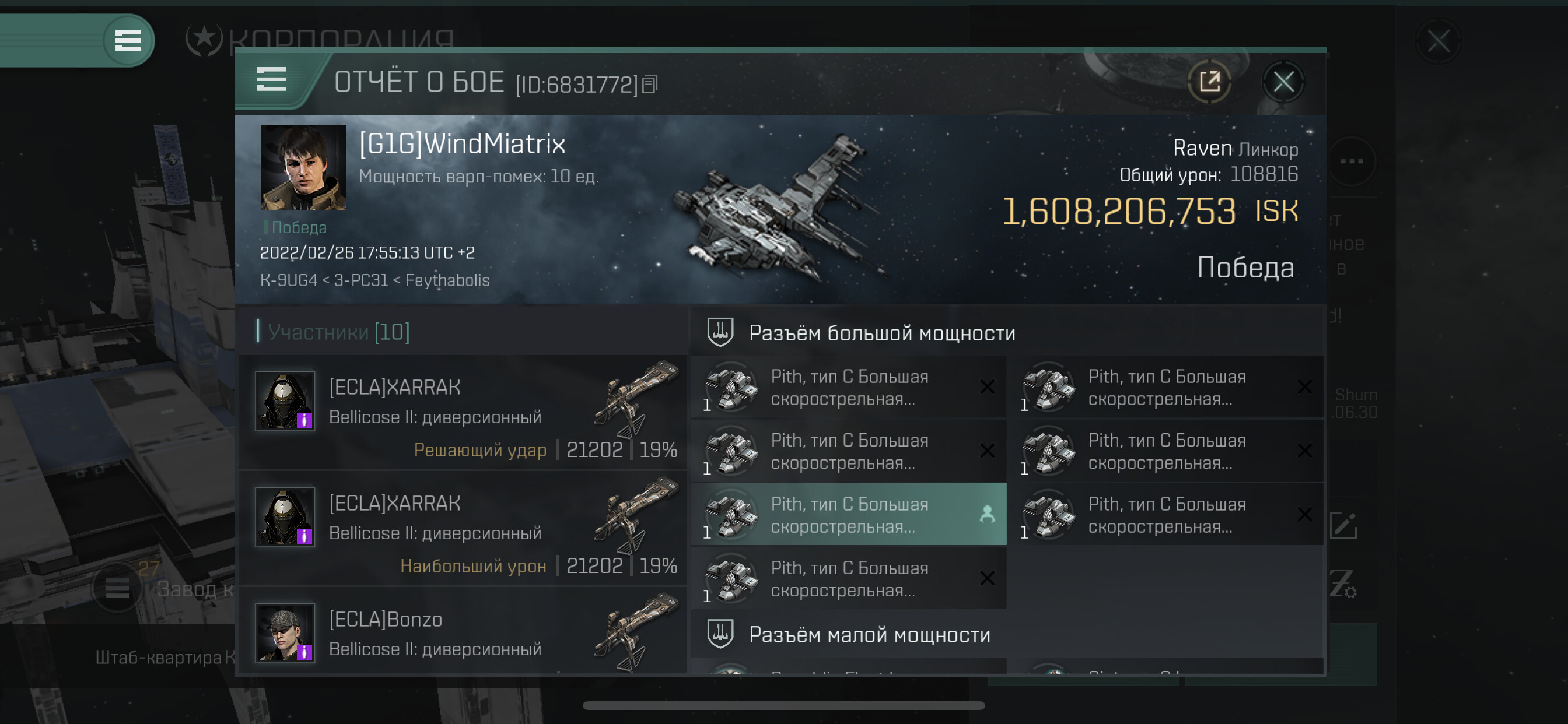
Task: Click the edit pencil icon on right
Action: (1343, 526)
